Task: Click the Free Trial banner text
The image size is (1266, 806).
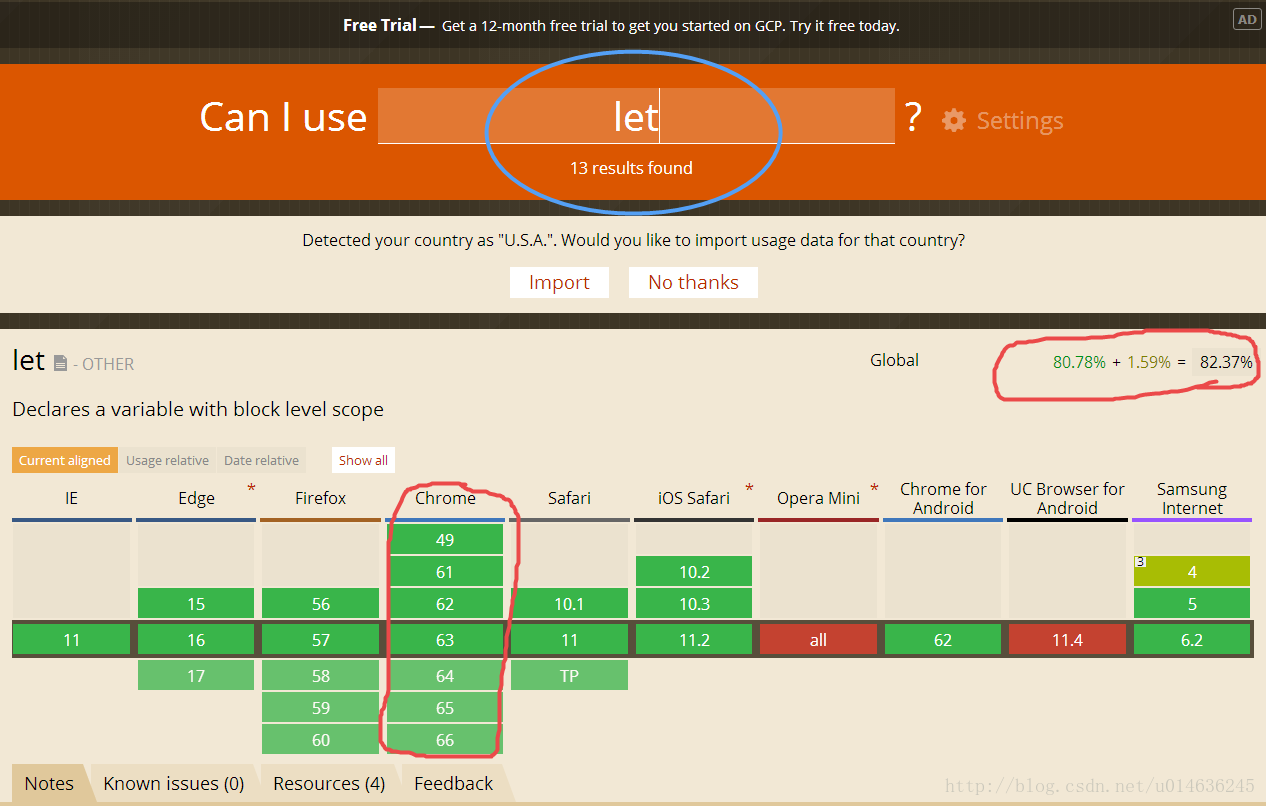Action: [x=621, y=26]
